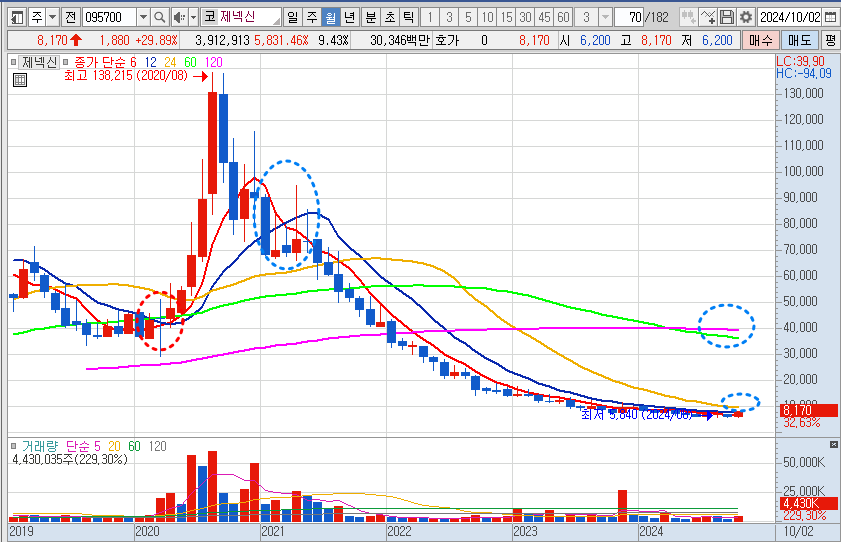
Task: Click the small square before 거래량 legend
Action: [13, 446]
